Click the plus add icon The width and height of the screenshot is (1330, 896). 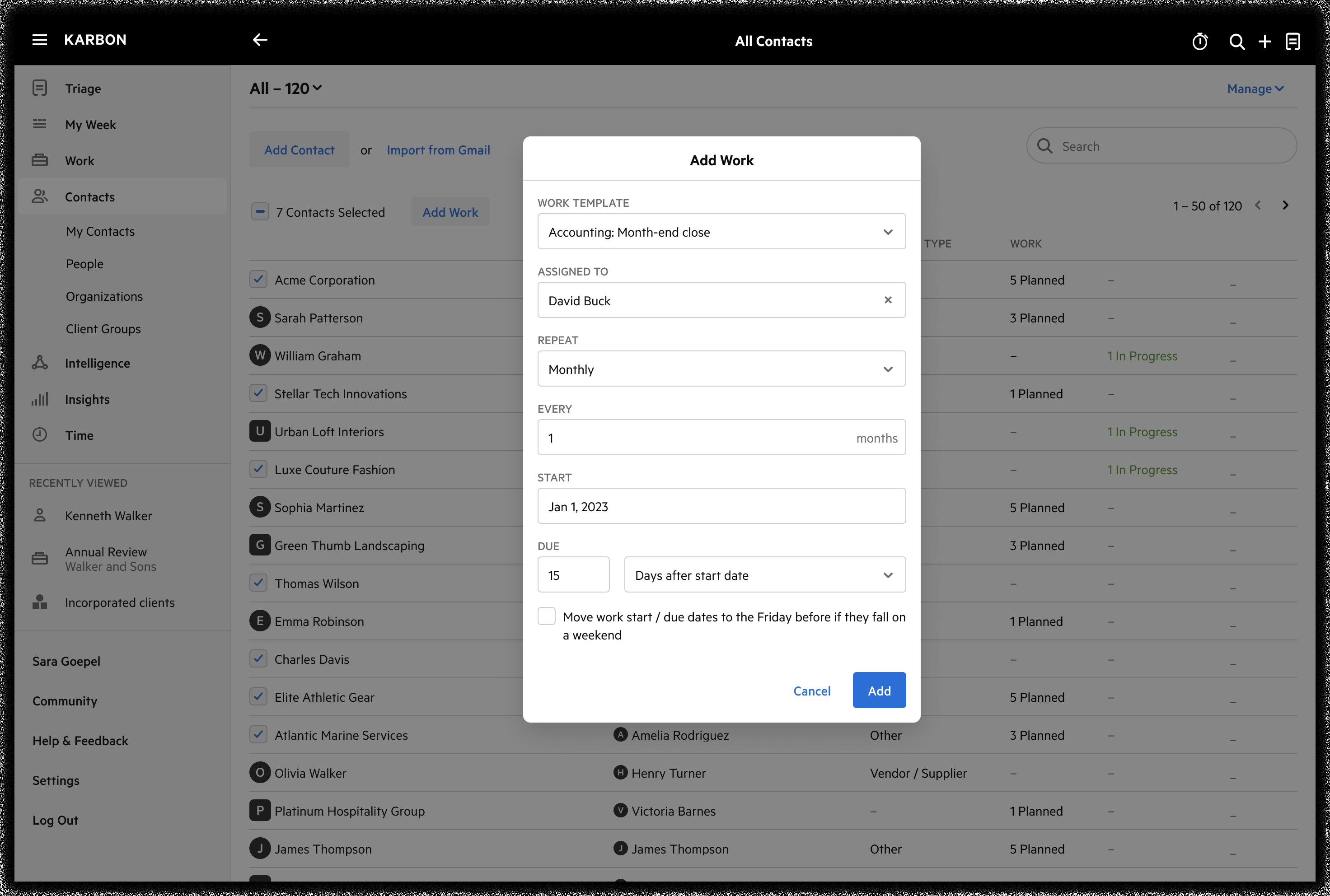tap(1265, 42)
